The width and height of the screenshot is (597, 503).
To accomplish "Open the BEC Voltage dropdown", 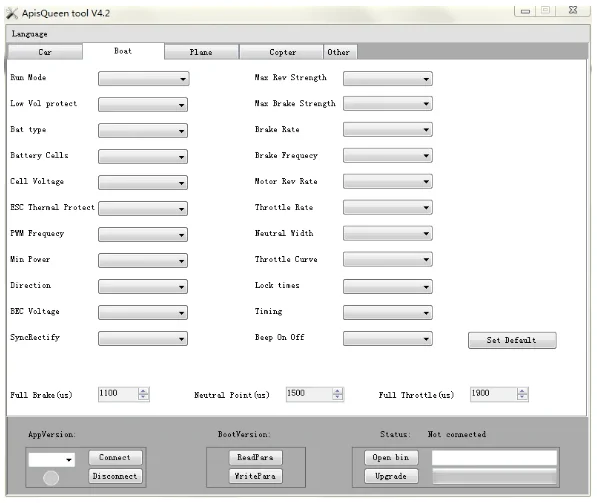I will (x=143, y=313).
